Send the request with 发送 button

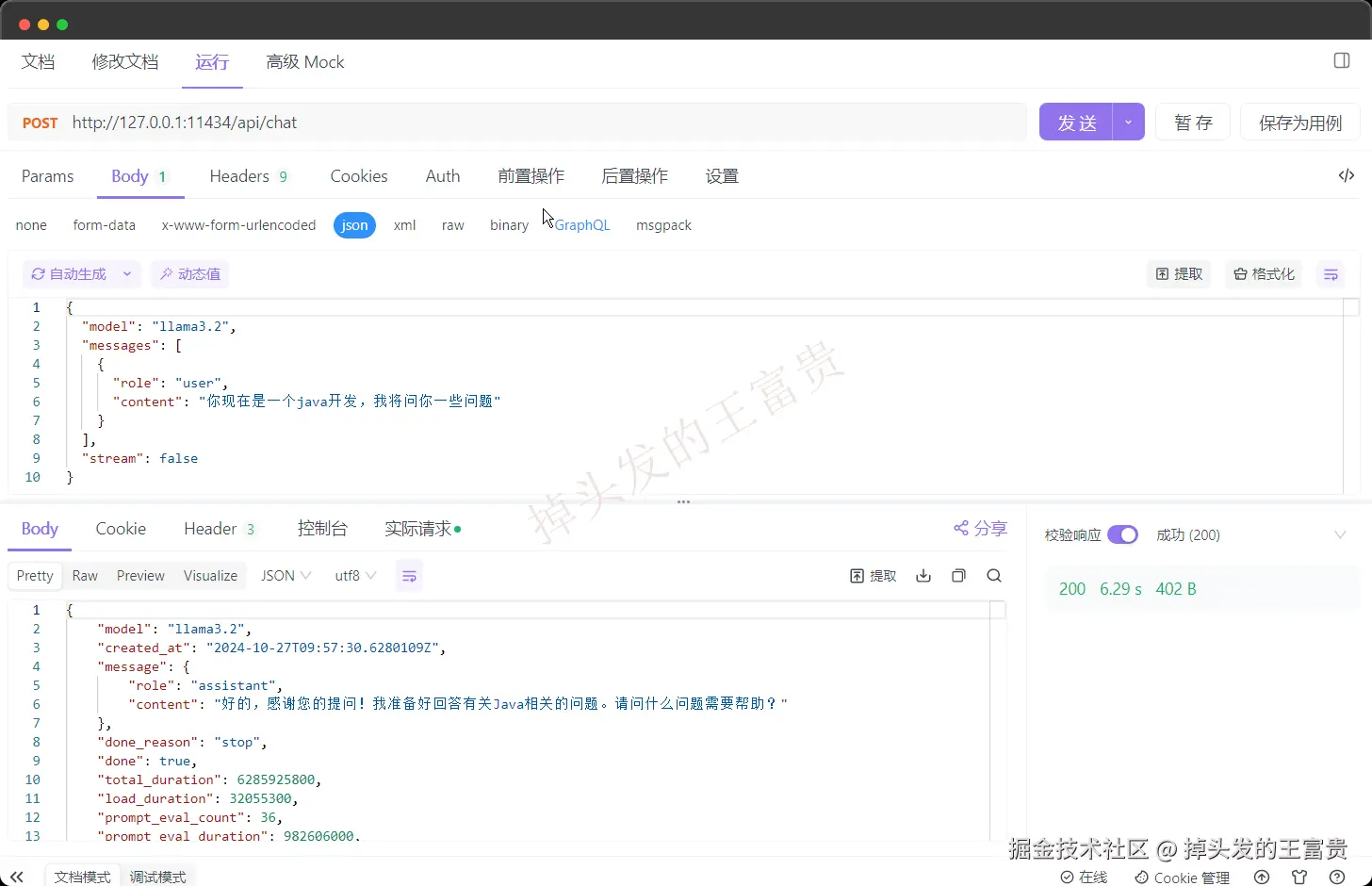[1076, 123]
